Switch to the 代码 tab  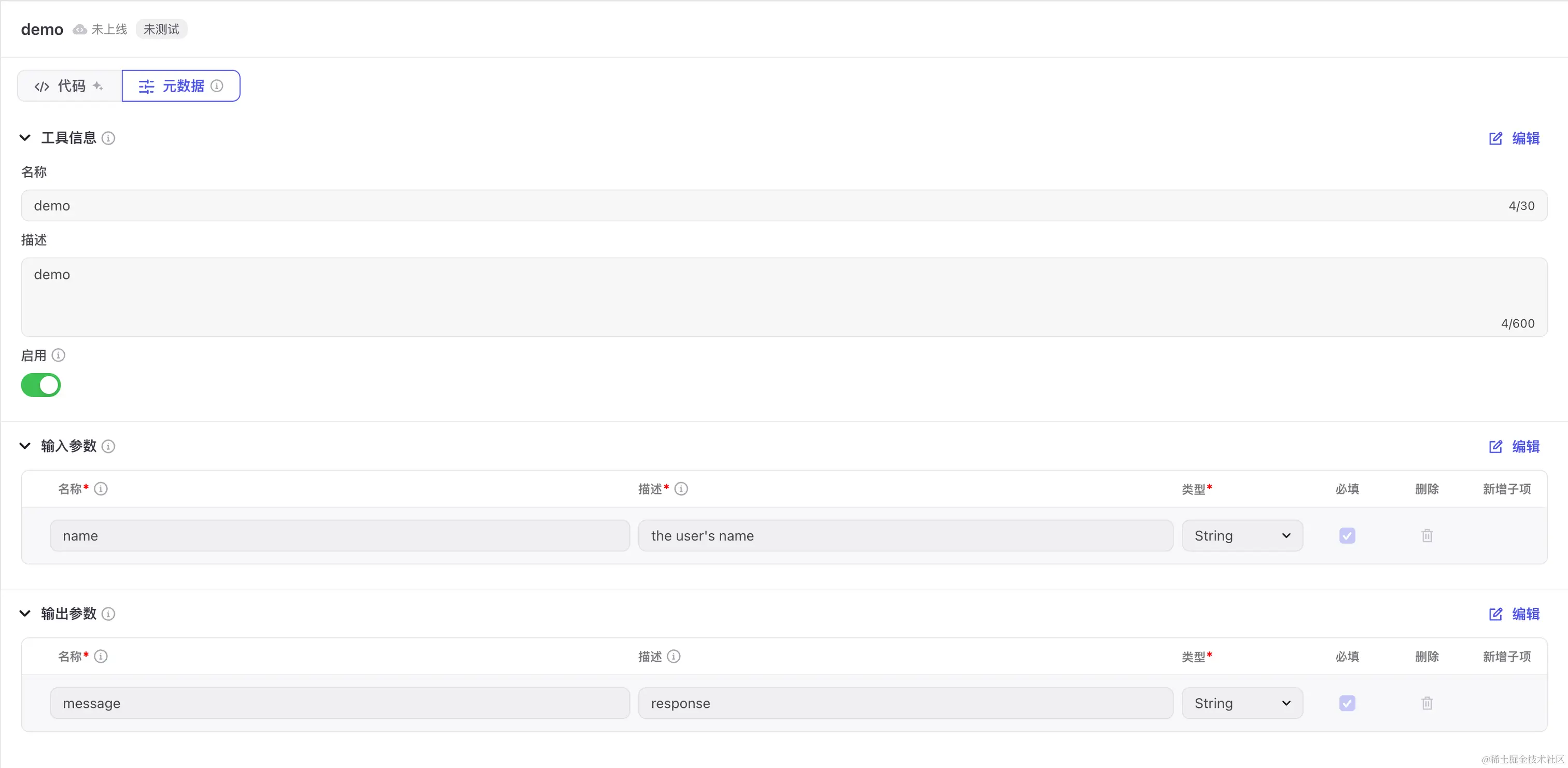point(70,86)
